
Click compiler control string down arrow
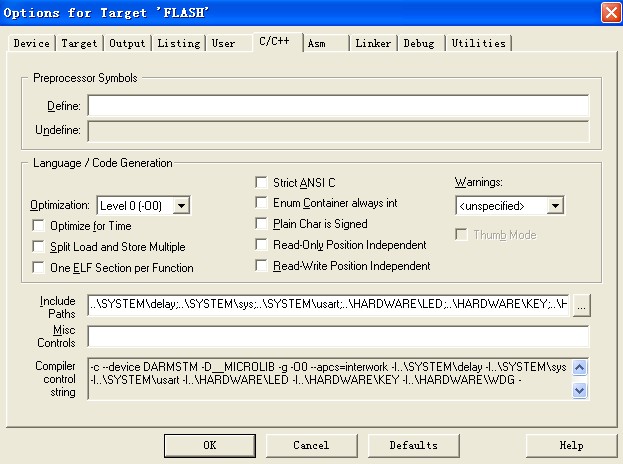point(579,391)
